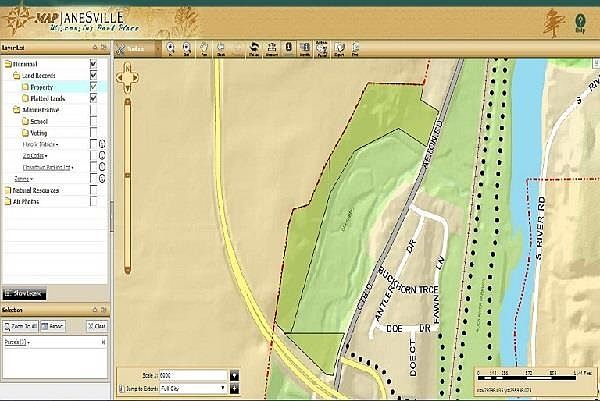Enable the Air Photos layer checkbox
The width and height of the screenshot is (600, 401).
pos(93,201)
